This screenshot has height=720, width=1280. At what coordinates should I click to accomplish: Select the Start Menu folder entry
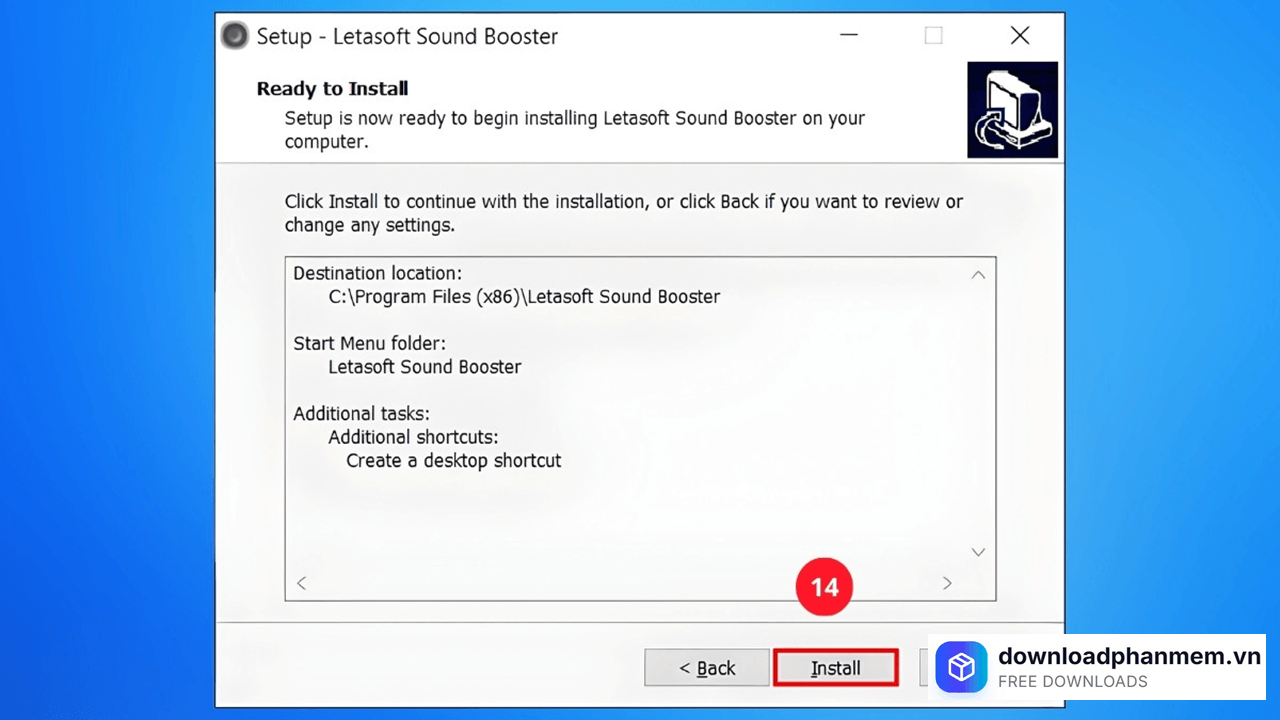tap(369, 343)
